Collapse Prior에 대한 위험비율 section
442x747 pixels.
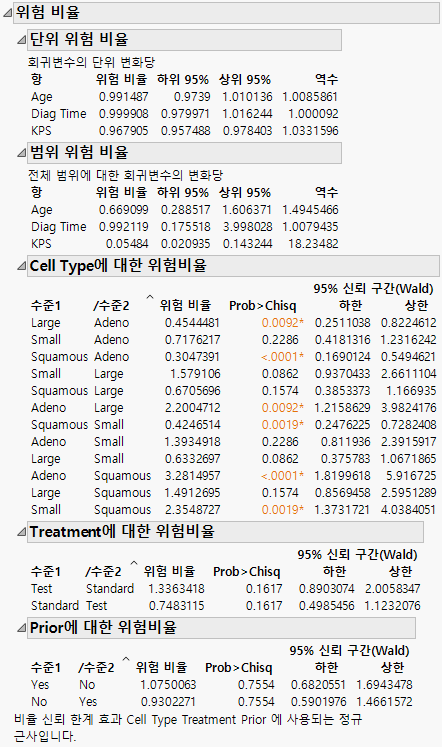[x=21, y=628]
